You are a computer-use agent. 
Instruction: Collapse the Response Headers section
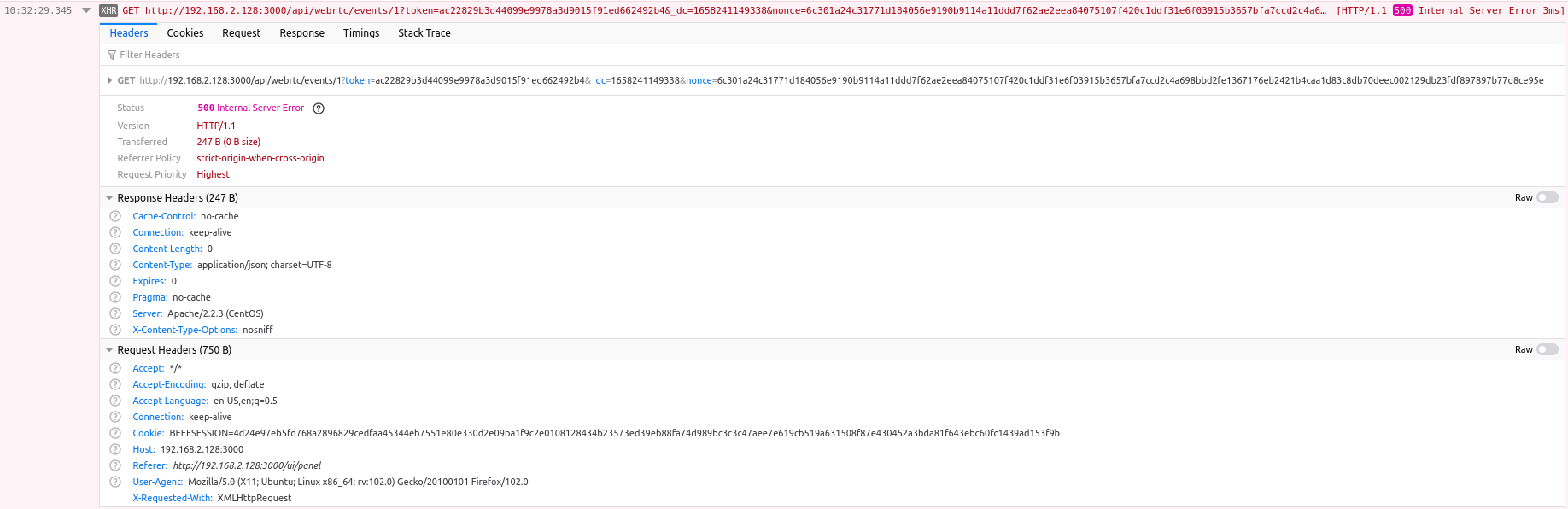(x=109, y=196)
